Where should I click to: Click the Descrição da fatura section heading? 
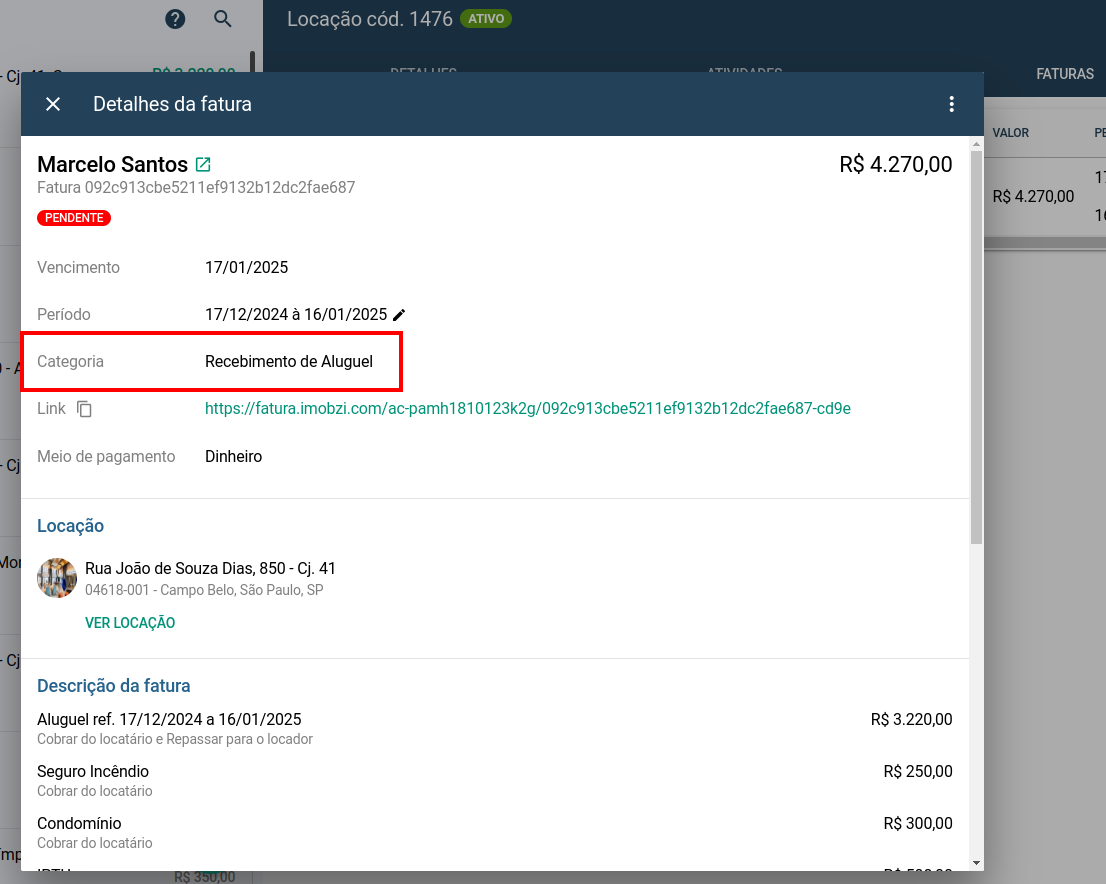click(114, 686)
